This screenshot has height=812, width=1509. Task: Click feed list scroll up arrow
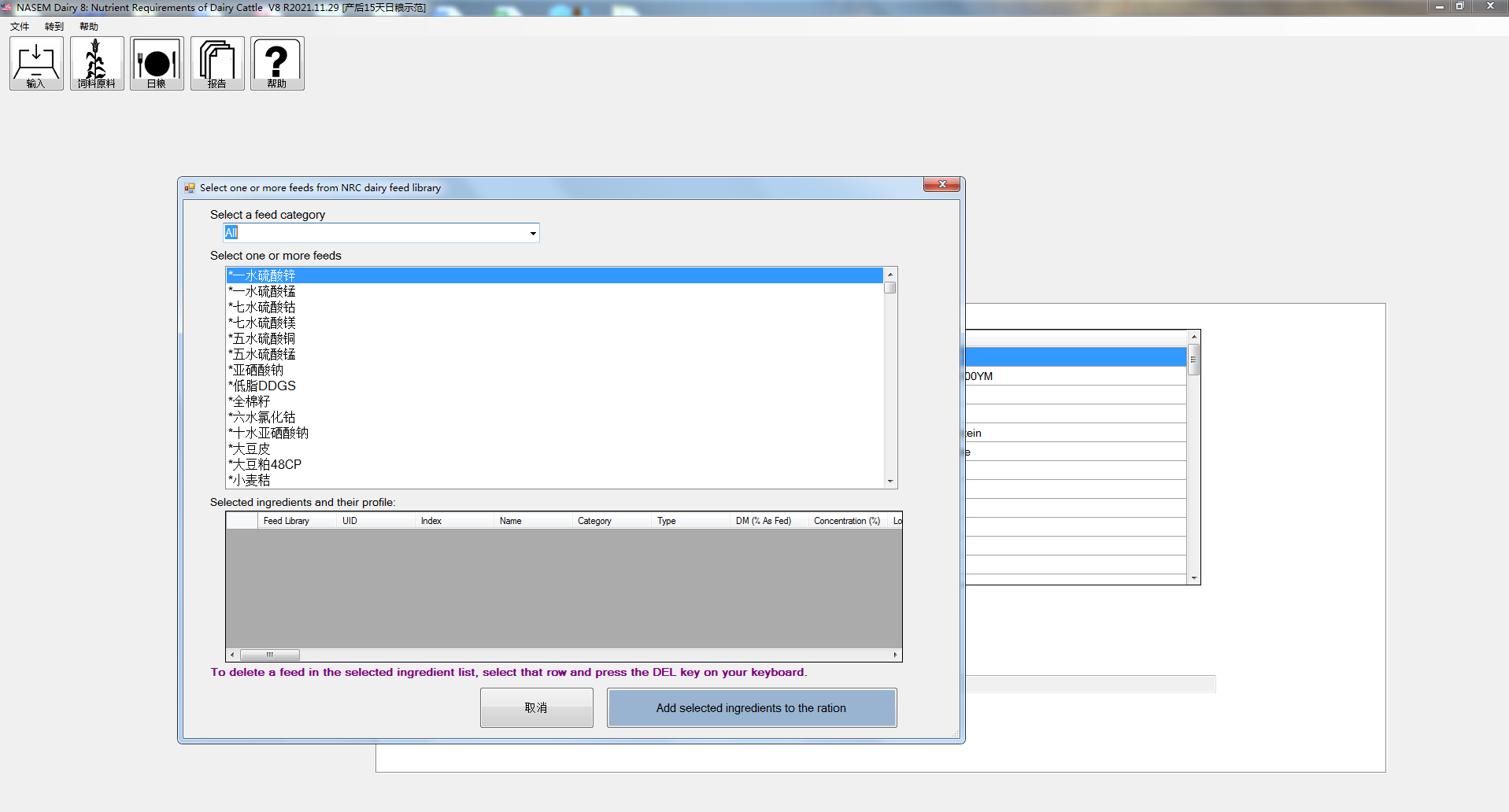point(890,274)
